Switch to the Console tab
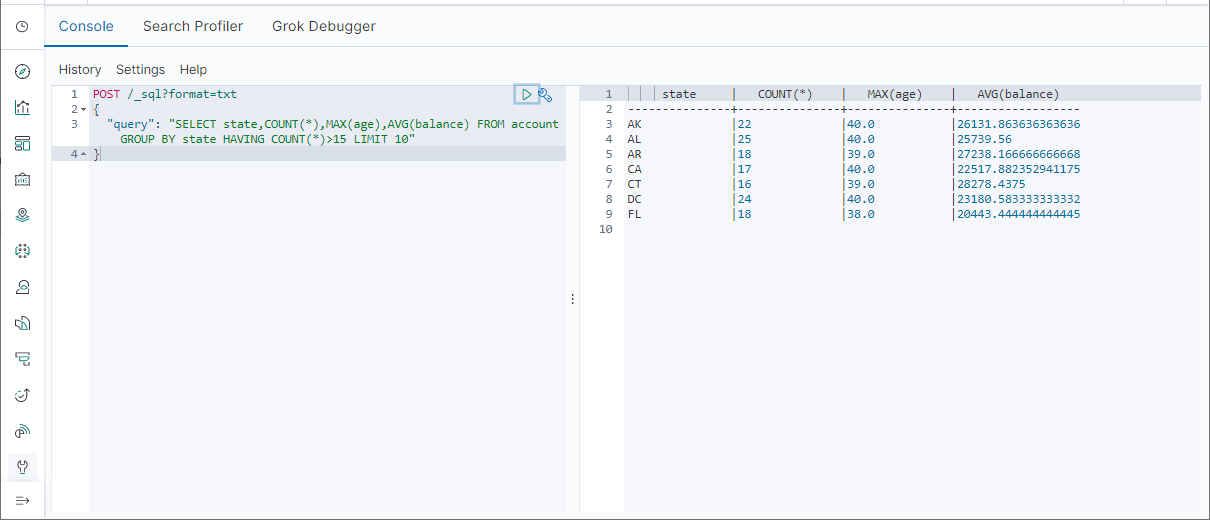The width and height of the screenshot is (1210, 520). (86, 26)
